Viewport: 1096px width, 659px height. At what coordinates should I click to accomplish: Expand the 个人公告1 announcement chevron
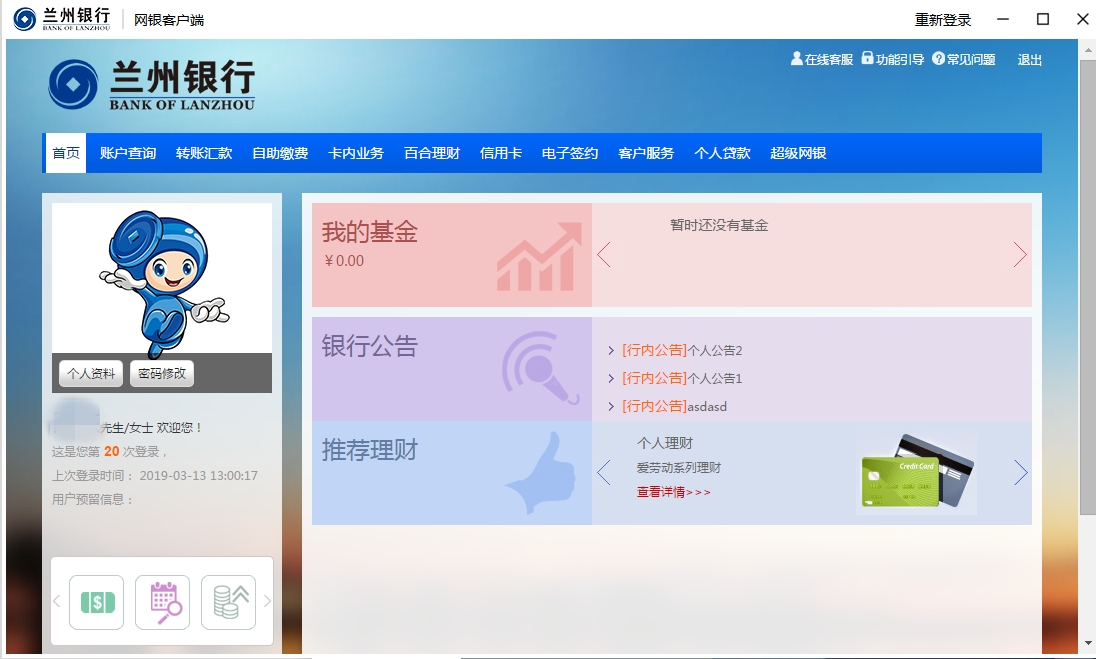click(x=611, y=378)
